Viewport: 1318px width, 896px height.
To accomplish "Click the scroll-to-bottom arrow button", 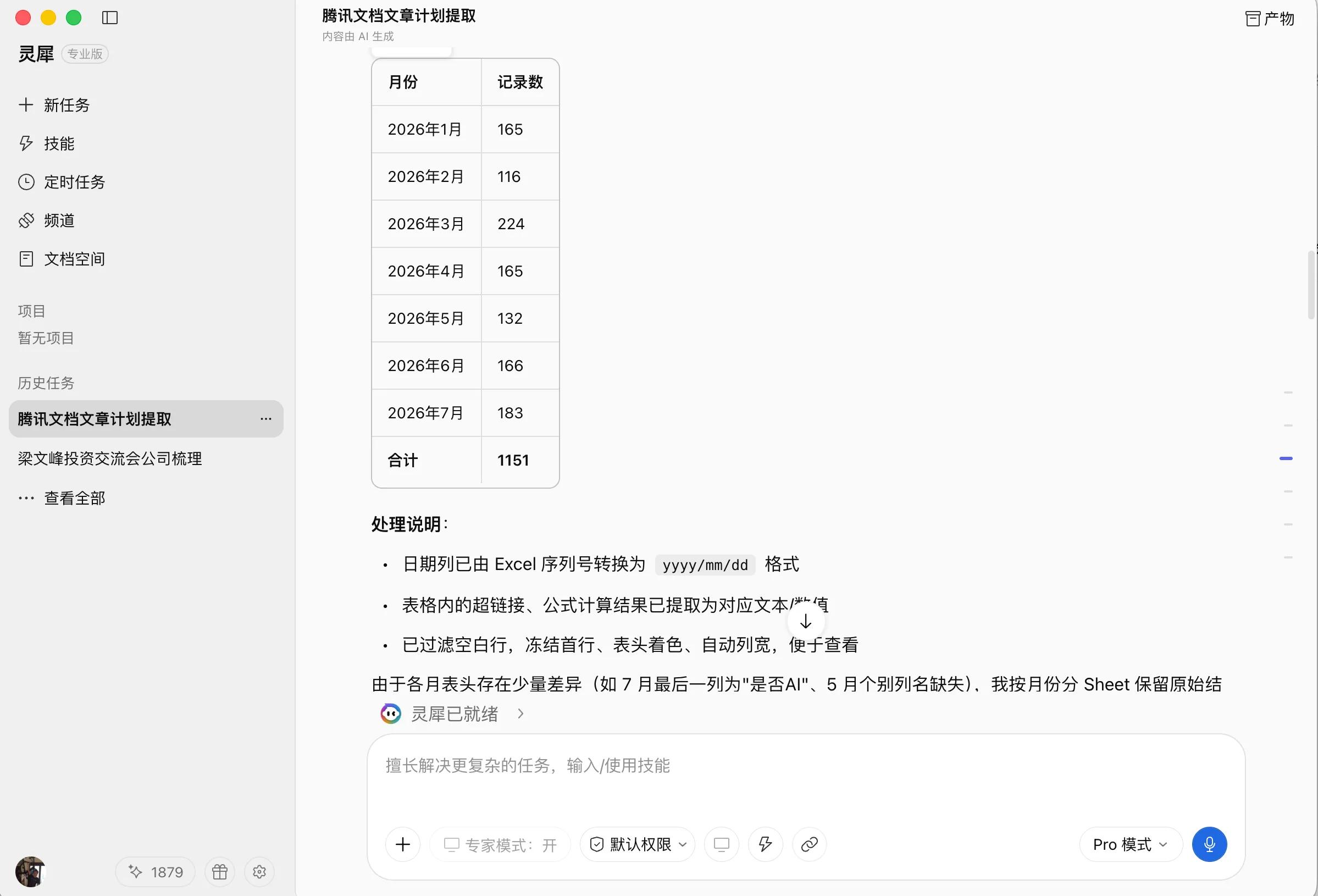I will point(805,622).
